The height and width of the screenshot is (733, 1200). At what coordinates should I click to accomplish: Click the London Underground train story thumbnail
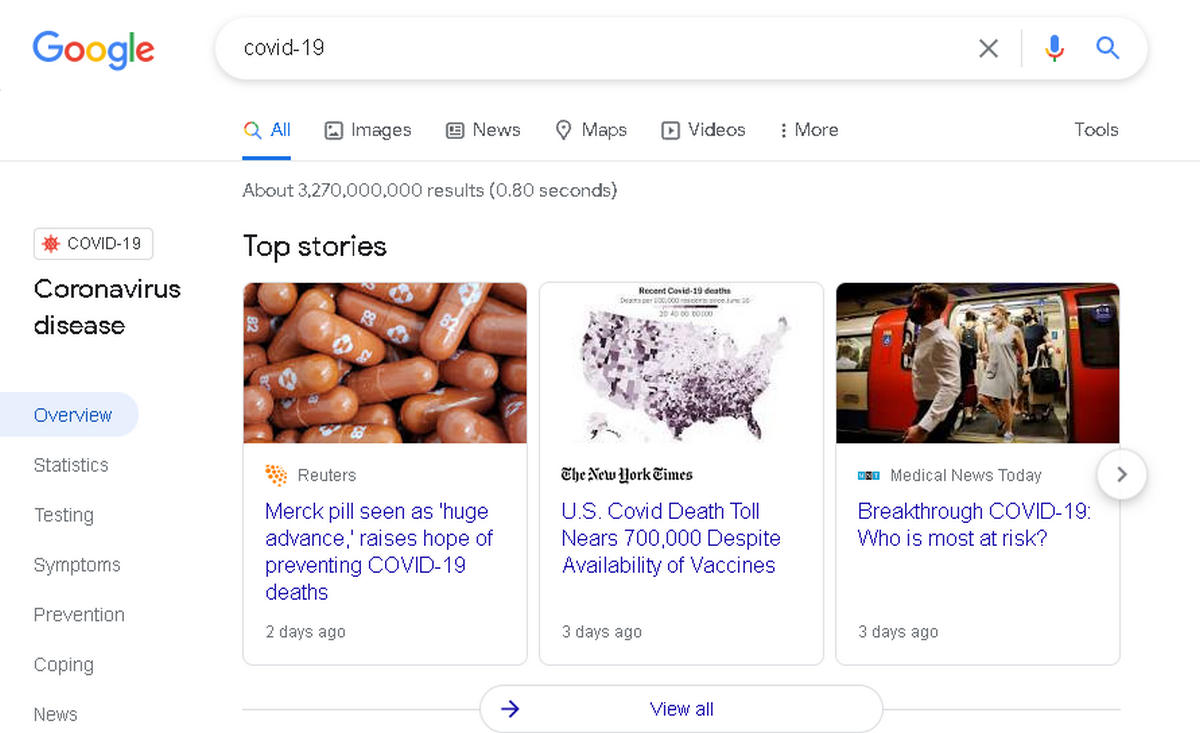[978, 363]
